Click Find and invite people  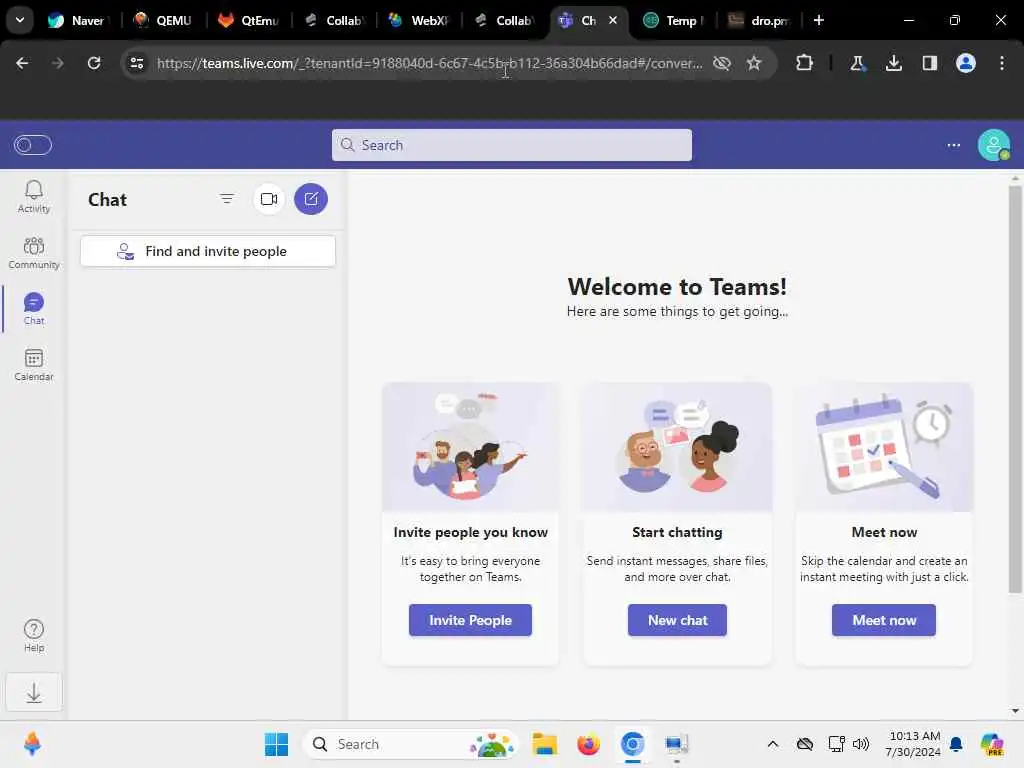(x=208, y=251)
